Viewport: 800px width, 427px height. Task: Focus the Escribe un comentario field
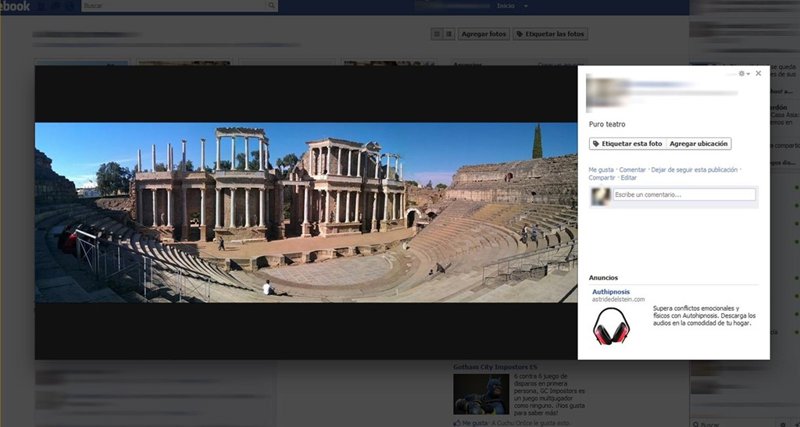pyautogui.click(x=683, y=194)
